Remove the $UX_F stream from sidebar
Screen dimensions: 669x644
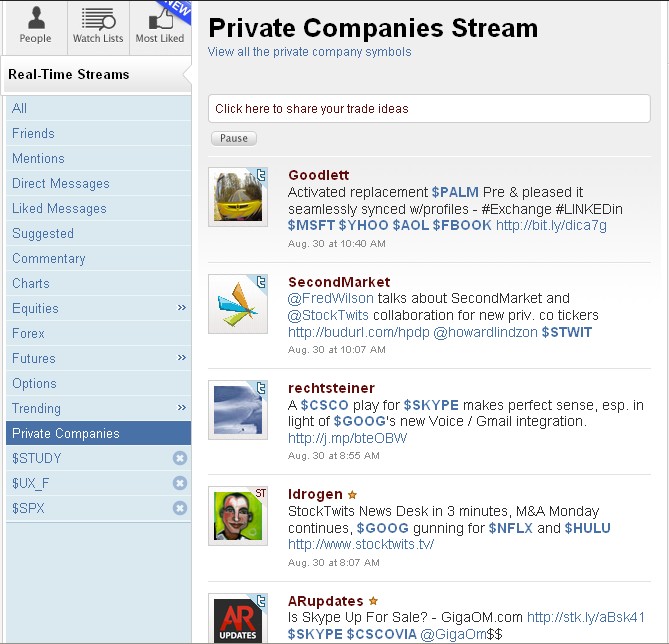point(180,483)
